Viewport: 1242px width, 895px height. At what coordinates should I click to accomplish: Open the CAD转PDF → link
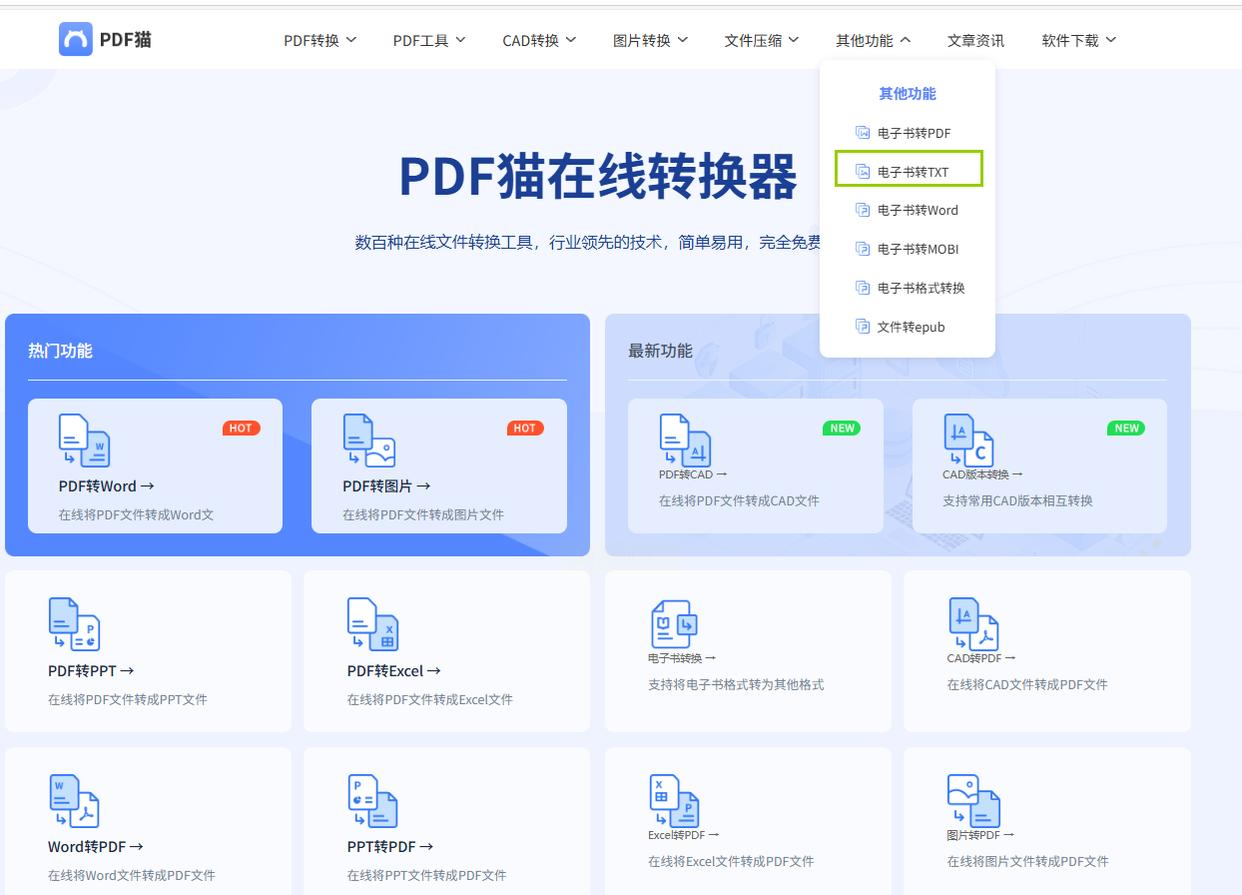coord(981,658)
